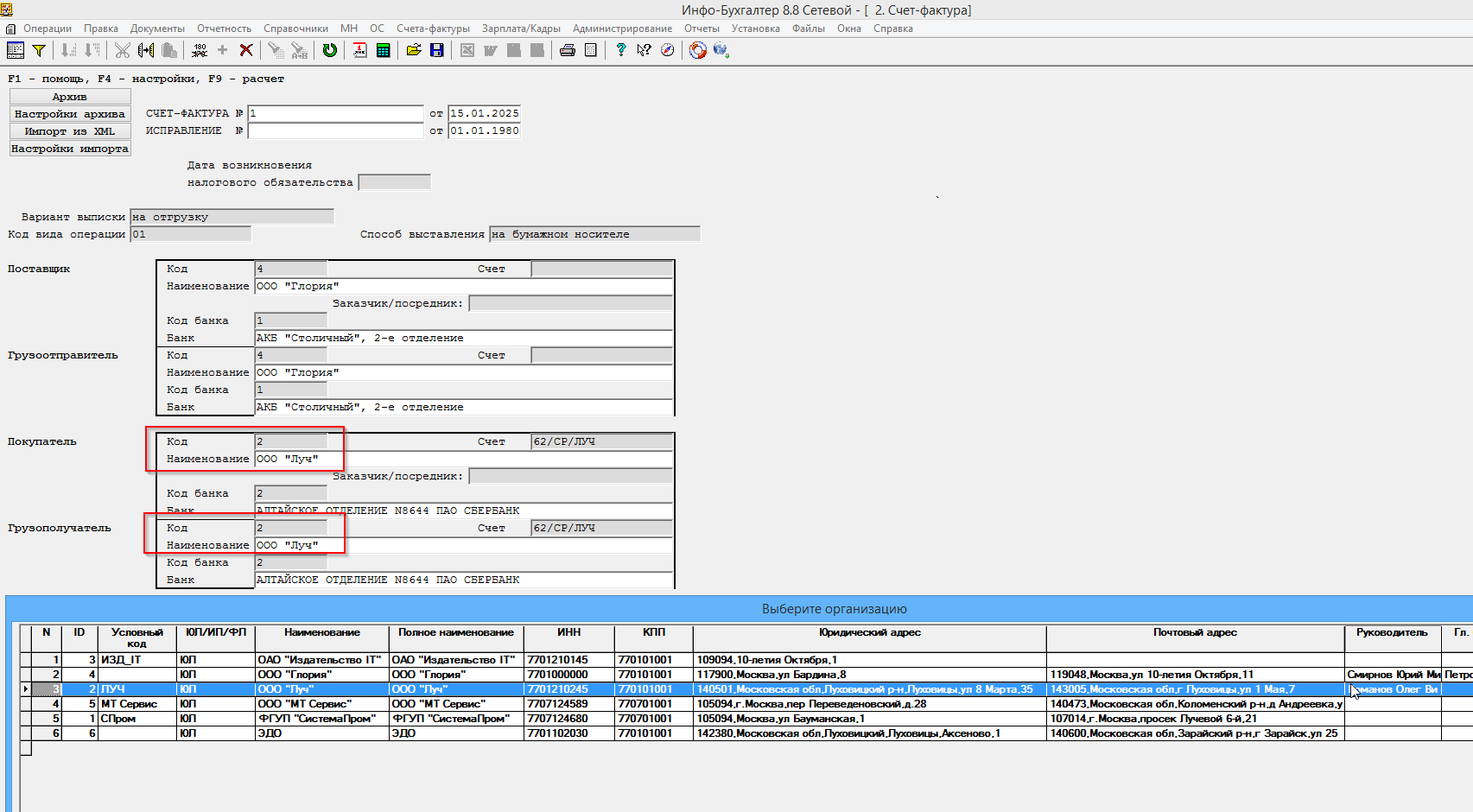The image size is (1473, 812).
Task: Click the Юридический адрес column header
Action: tap(869, 638)
